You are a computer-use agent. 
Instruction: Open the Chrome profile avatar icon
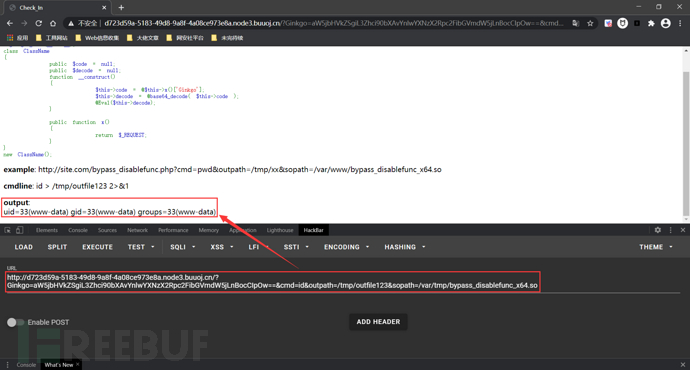click(x=666, y=23)
